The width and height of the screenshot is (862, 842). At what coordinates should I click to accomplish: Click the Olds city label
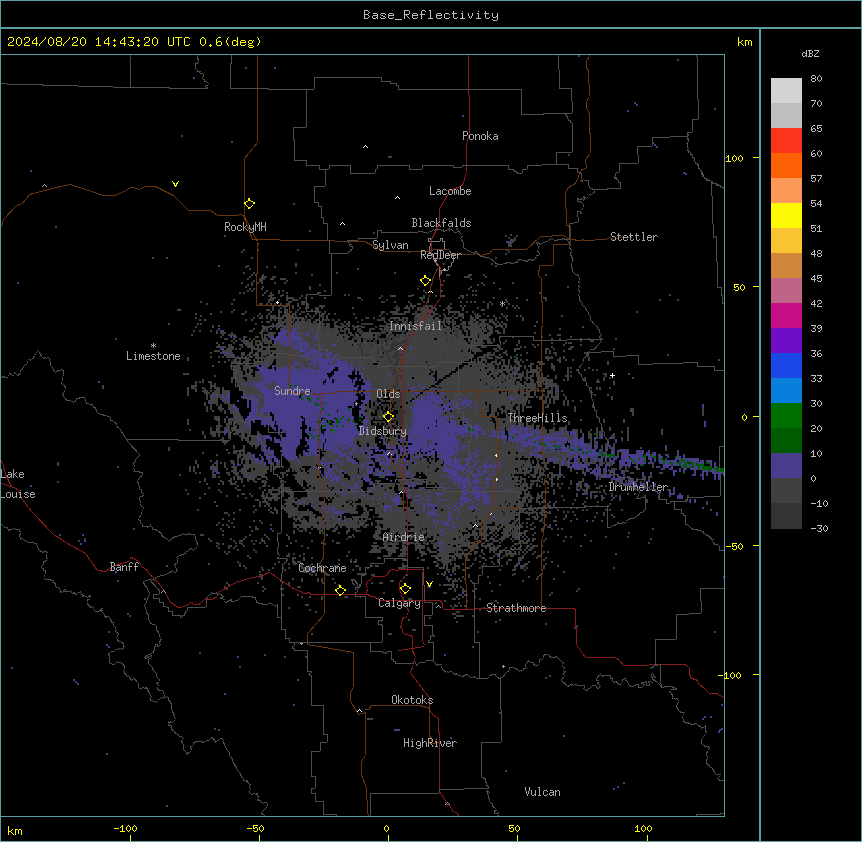(388, 394)
